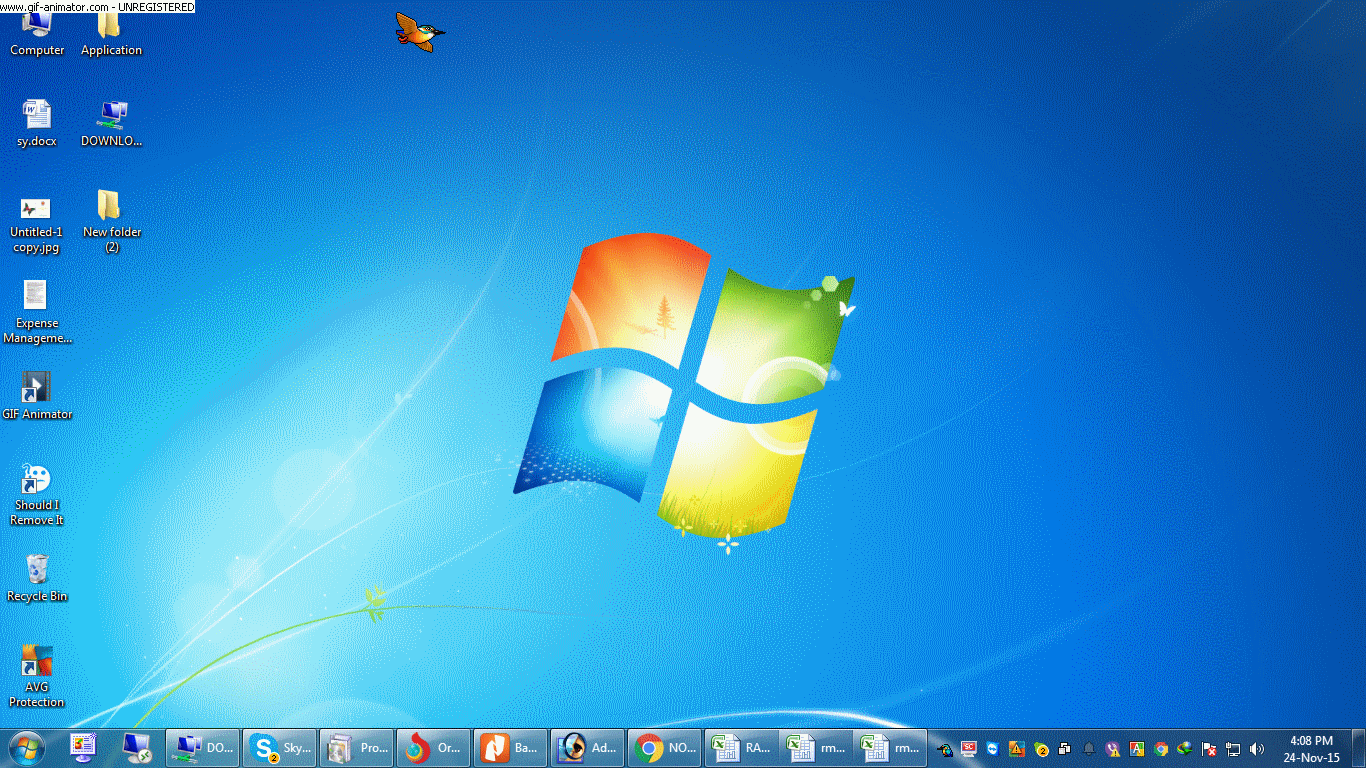Open the network connection tray icon
1366x768 pixels.
click(1233, 749)
